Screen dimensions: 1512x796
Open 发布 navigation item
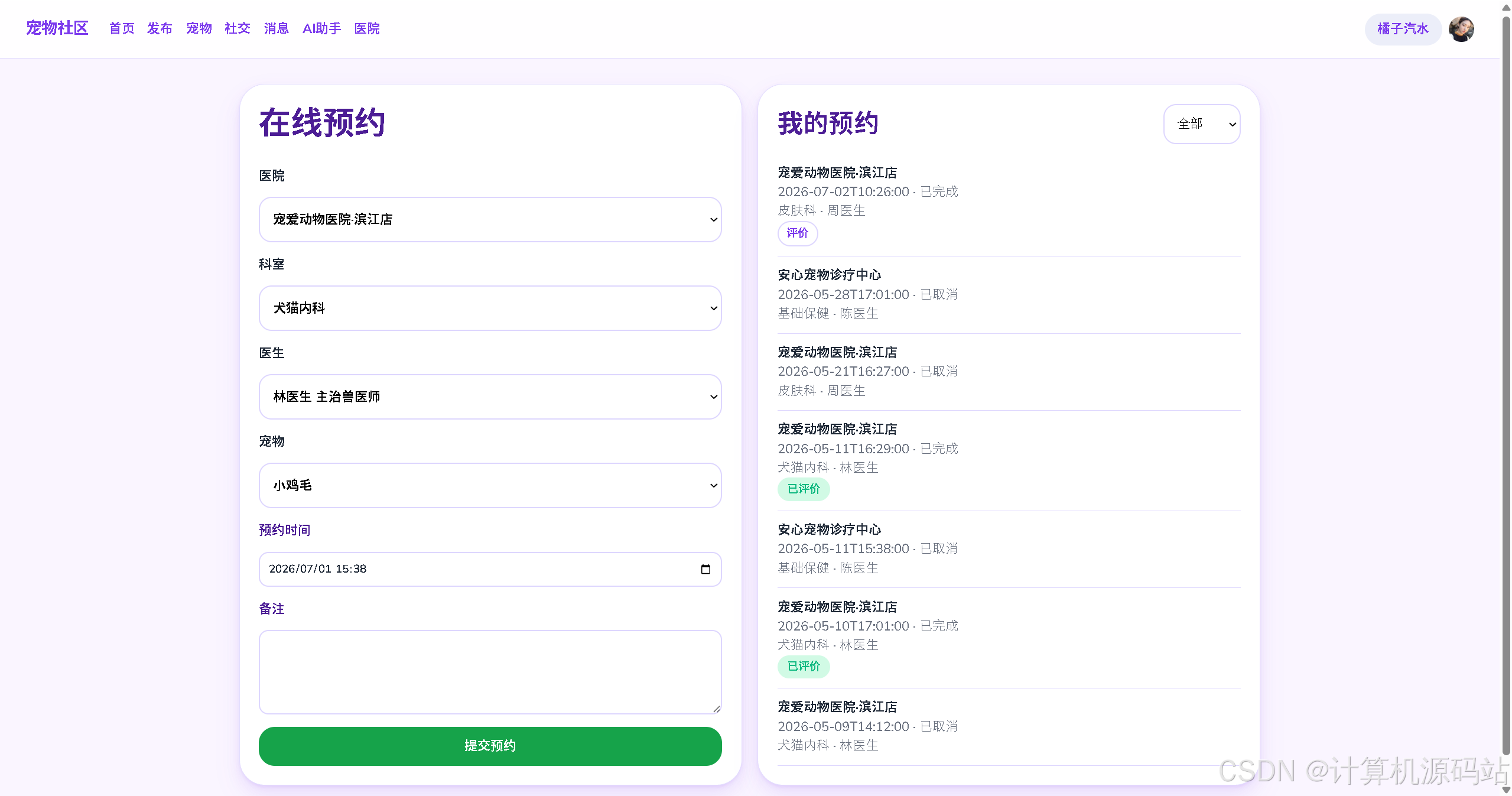pyautogui.click(x=160, y=28)
